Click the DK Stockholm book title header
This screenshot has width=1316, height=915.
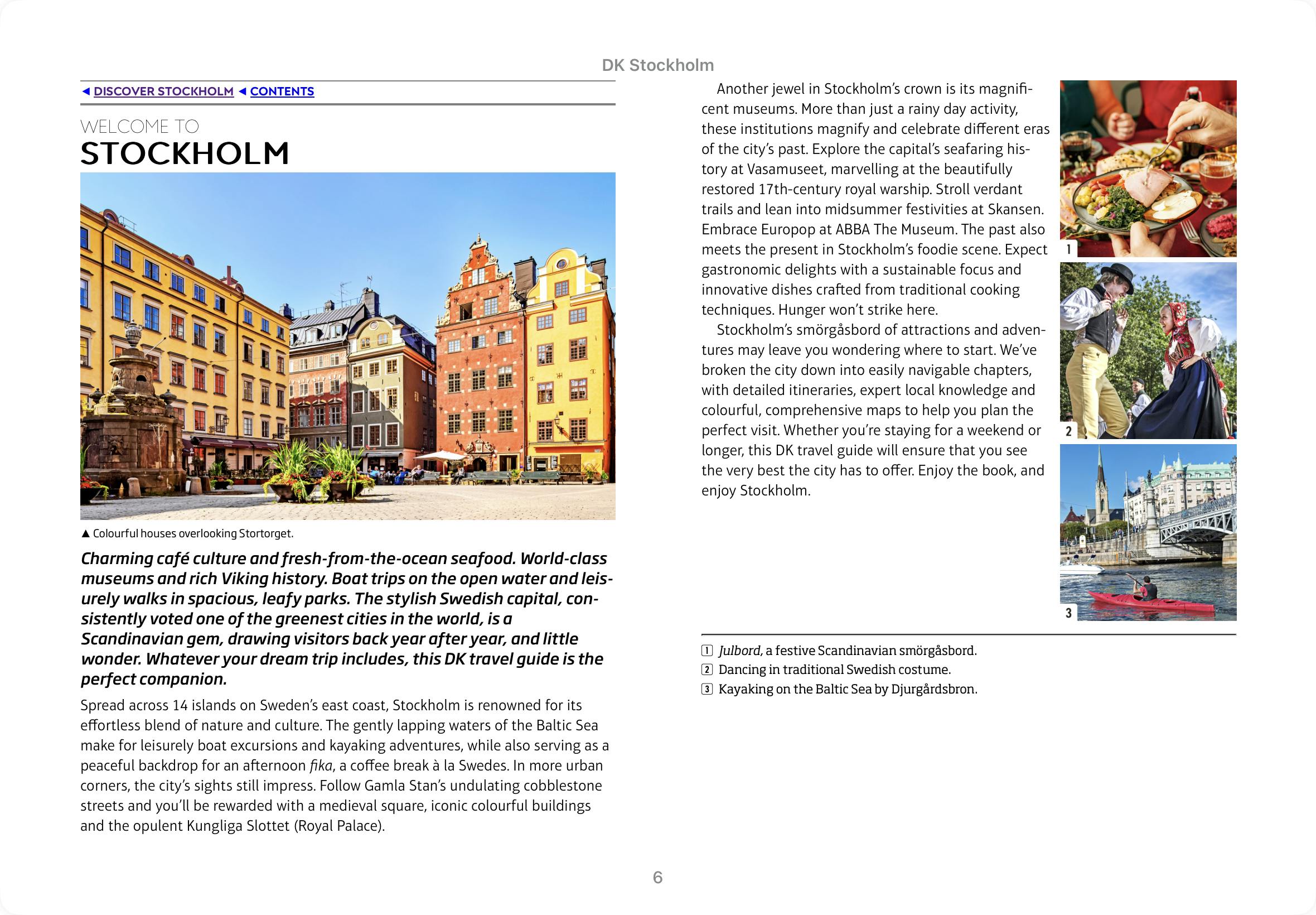click(x=657, y=65)
